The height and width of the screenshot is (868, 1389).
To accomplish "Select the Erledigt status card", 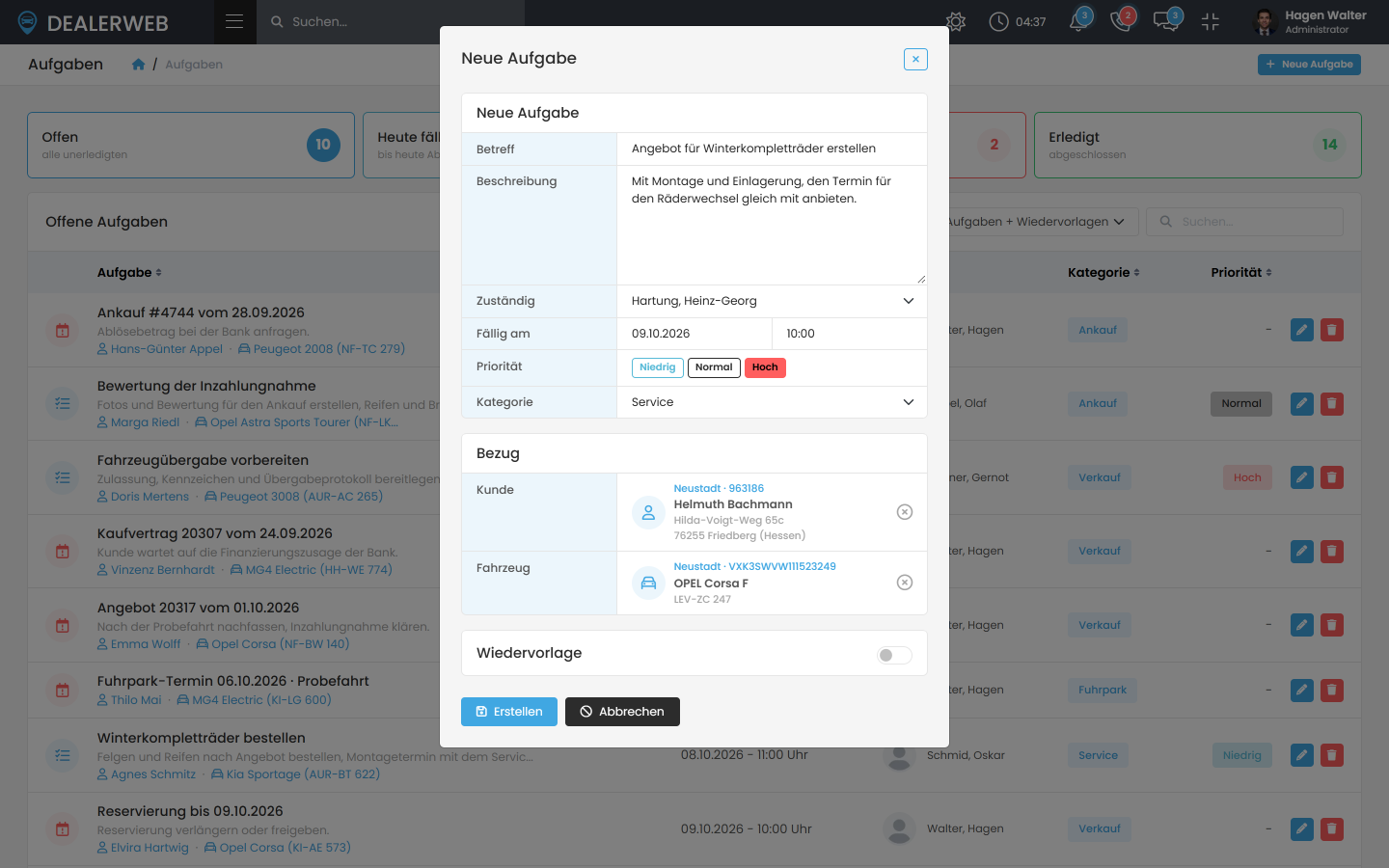I will (x=1197, y=146).
